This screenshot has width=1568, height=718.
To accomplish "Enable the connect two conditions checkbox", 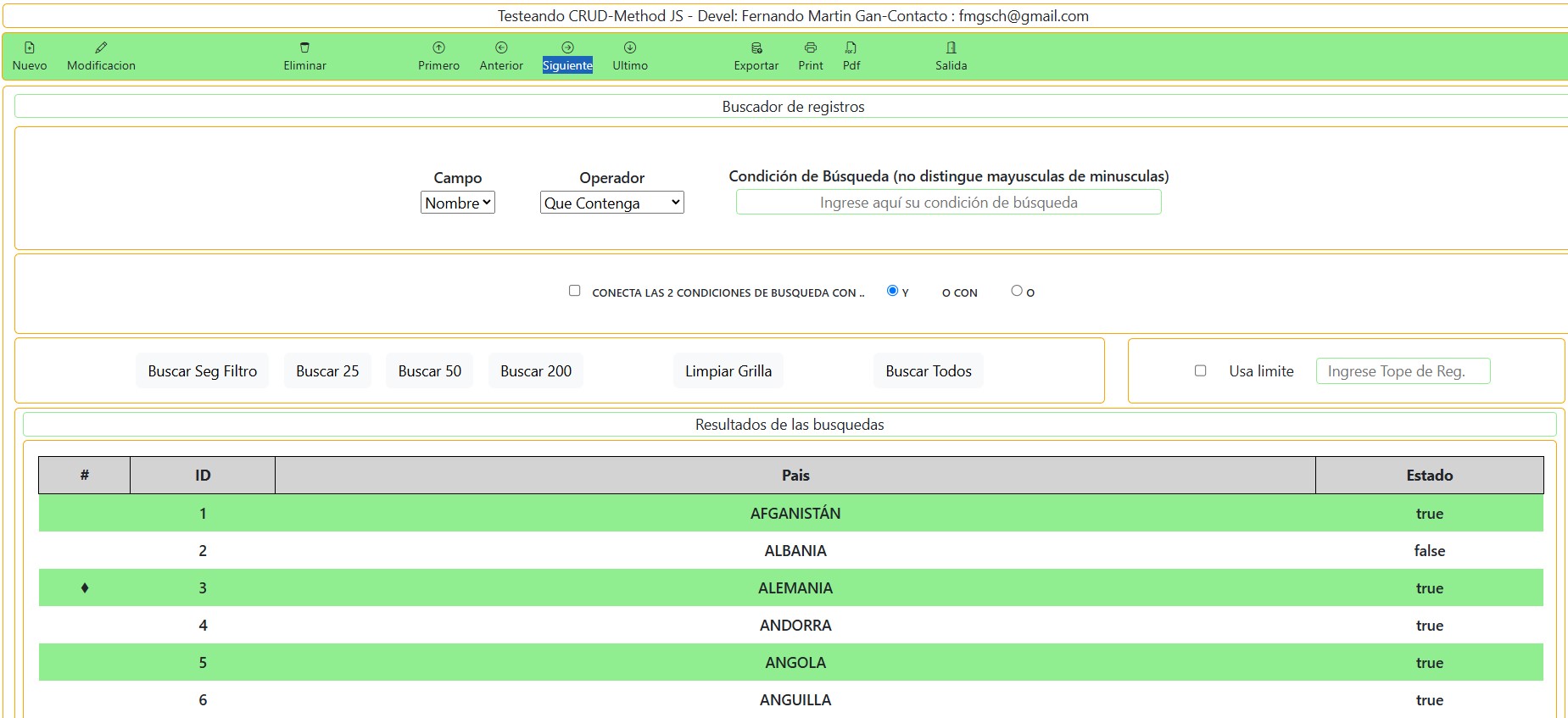I will pos(575,291).
